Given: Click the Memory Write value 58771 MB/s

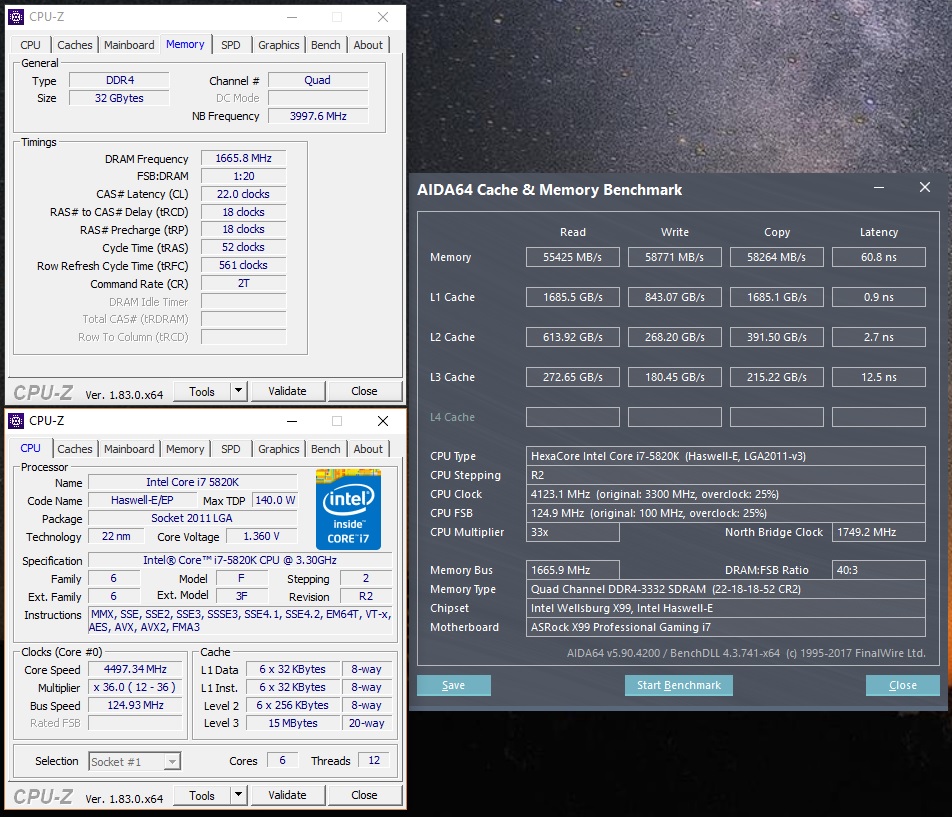Looking at the screenshot, I should (x=675, y=257).
